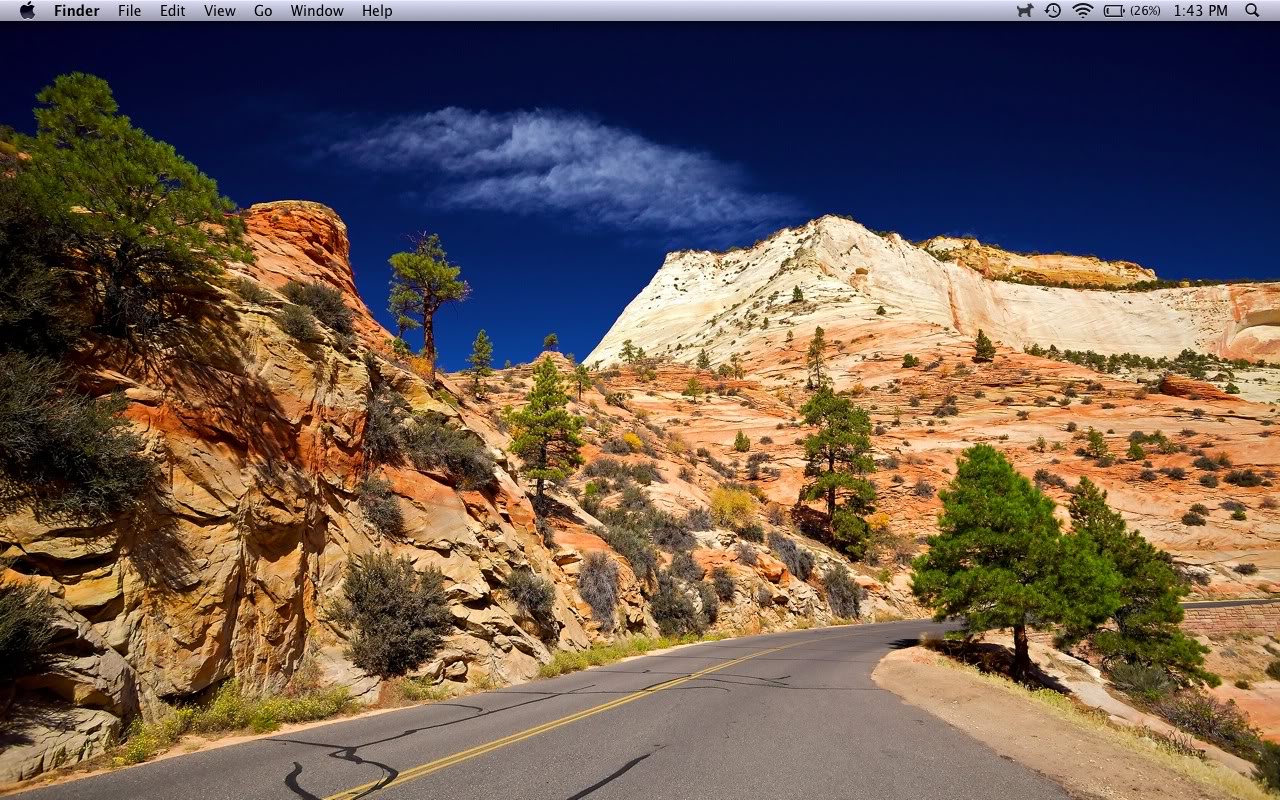Image resolution: width=1280 pixels, height=800 pixels.
Task: Open the Help menu
Action: tap(377, 11)
